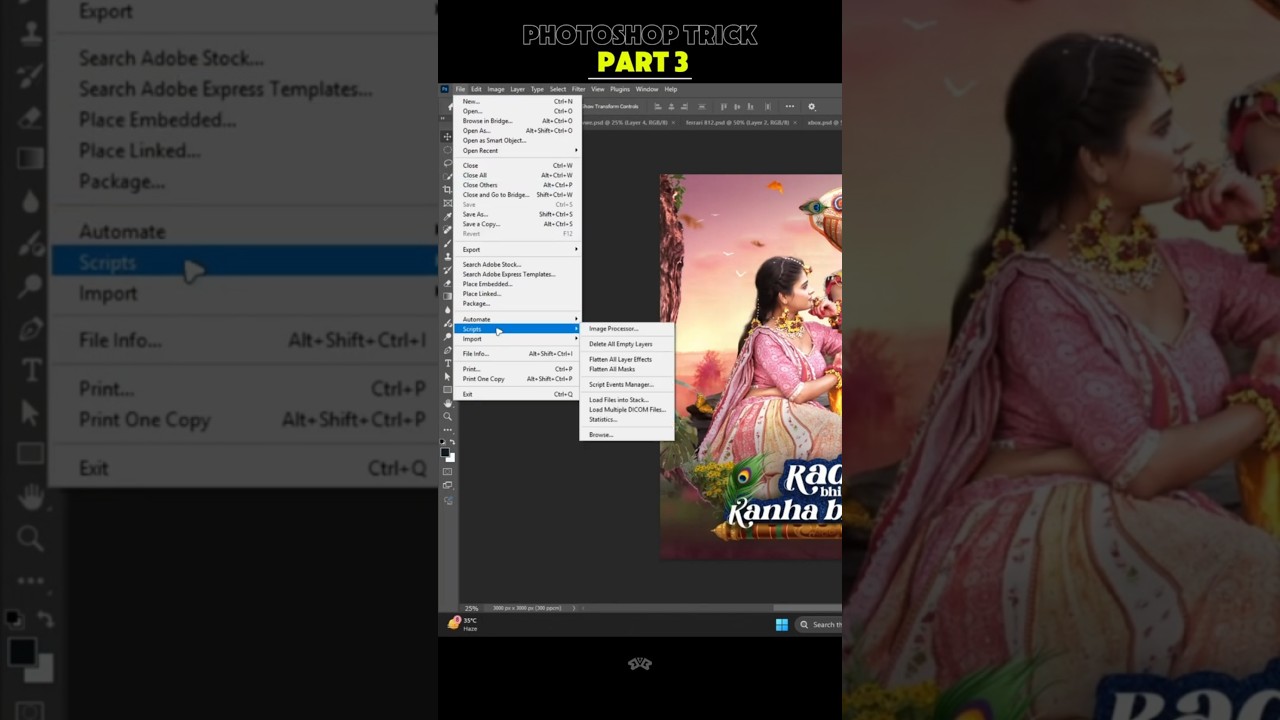
Task: Choose Load Files into Stack...
Action: 627,400
